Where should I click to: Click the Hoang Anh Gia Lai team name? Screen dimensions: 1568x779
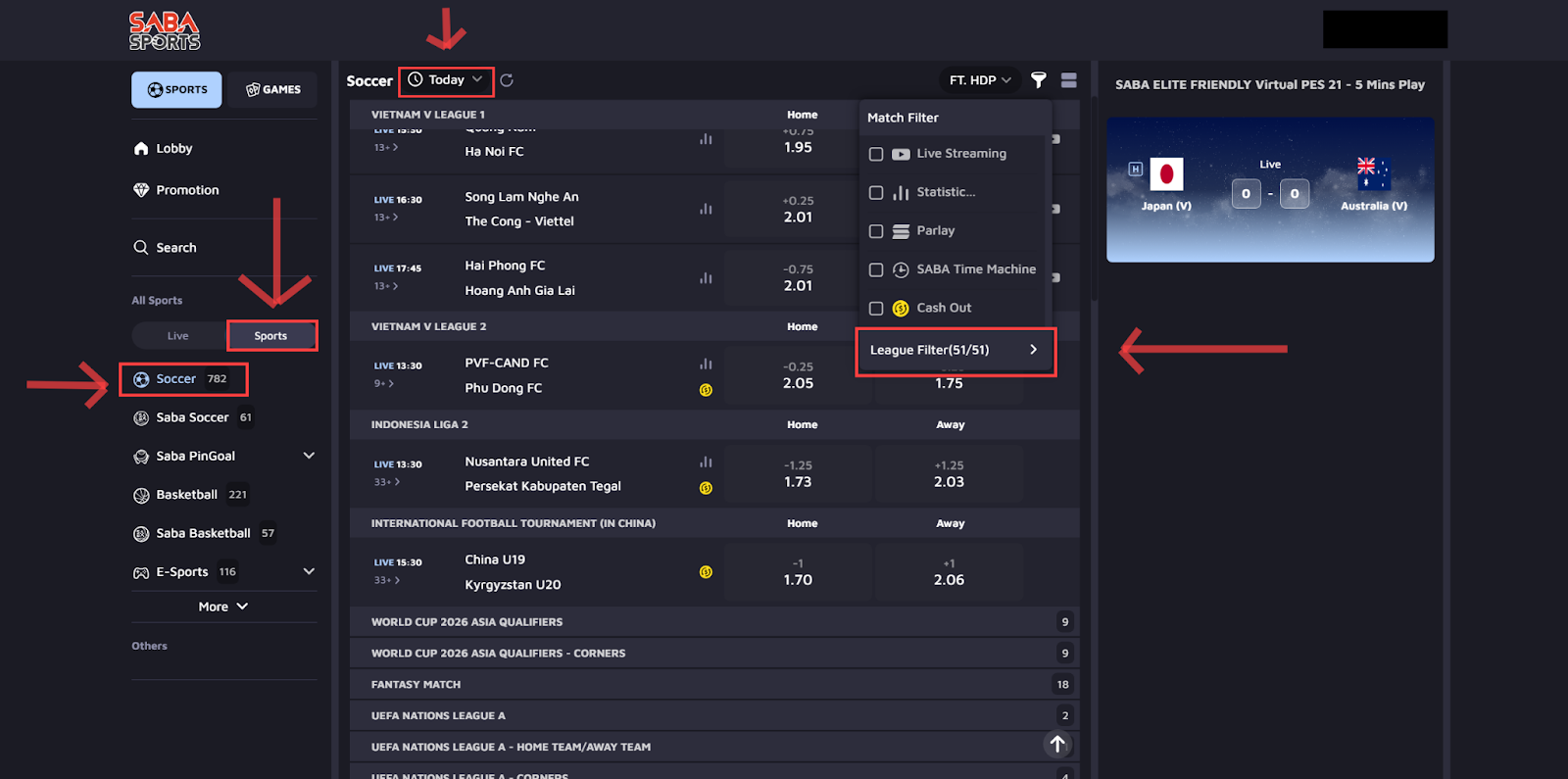click(x=519, y=291)
